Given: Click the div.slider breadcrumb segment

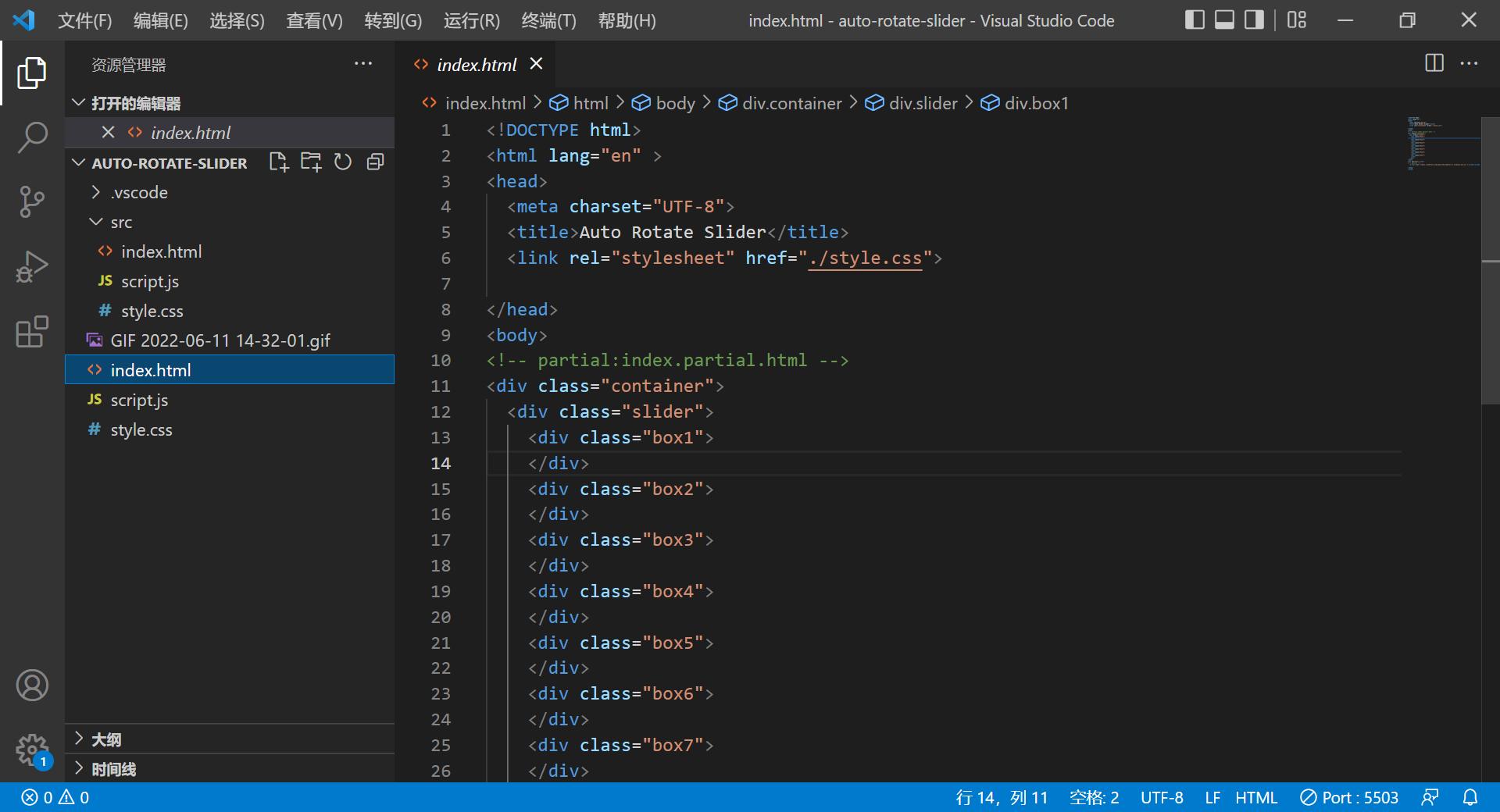Looking at the screenshot, I should coord(912,103).
